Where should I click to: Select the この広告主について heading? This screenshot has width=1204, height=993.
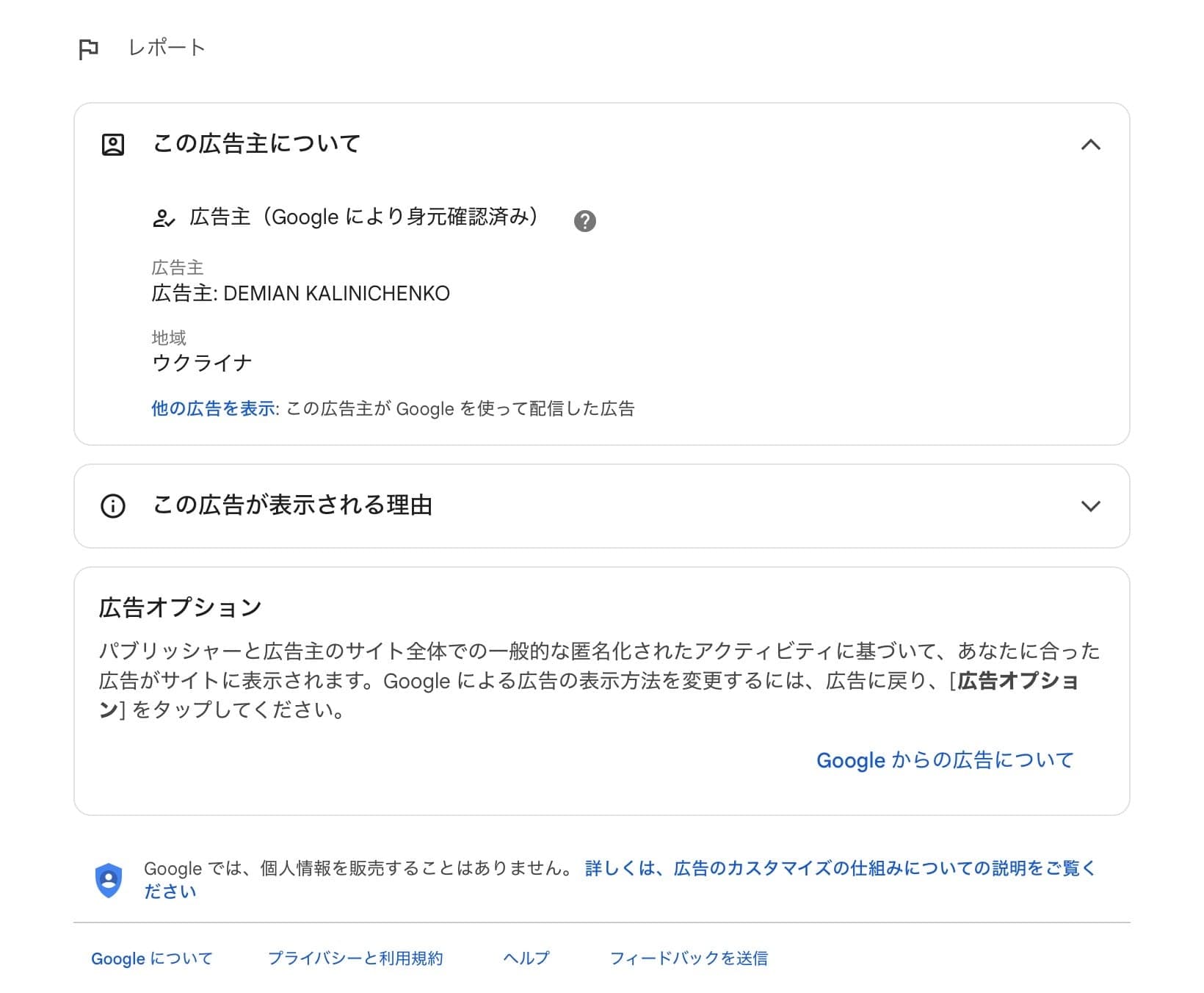[256, 143]
